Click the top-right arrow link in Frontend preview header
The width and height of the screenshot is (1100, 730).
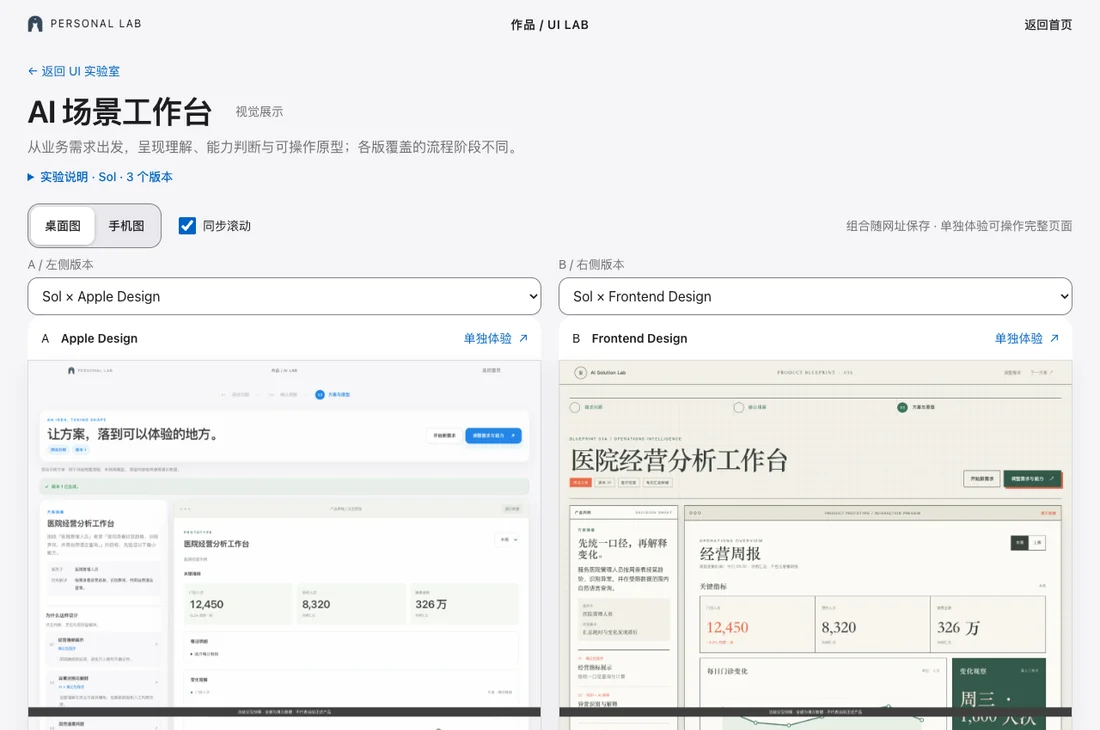pos(1042,372)
